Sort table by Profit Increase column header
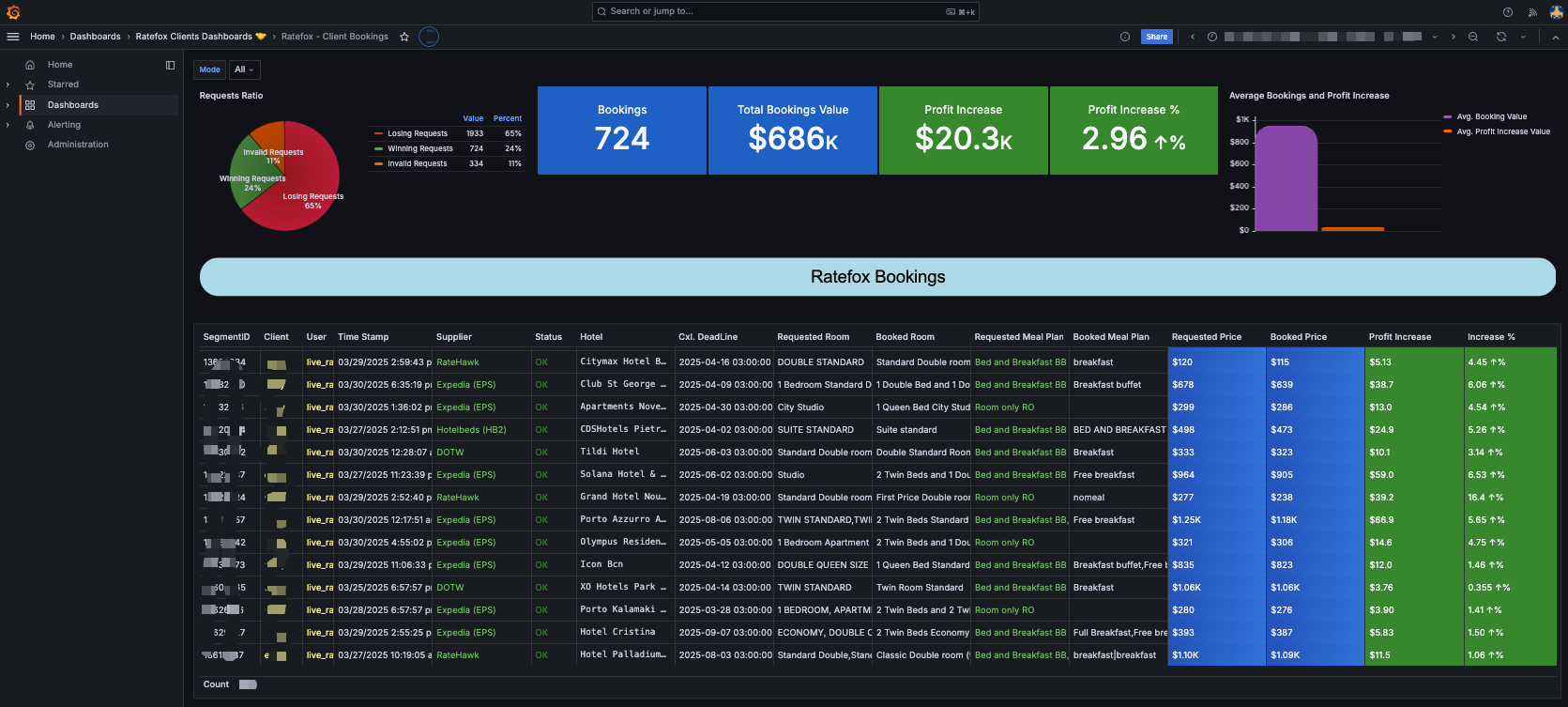 [x=1400, y=337]
